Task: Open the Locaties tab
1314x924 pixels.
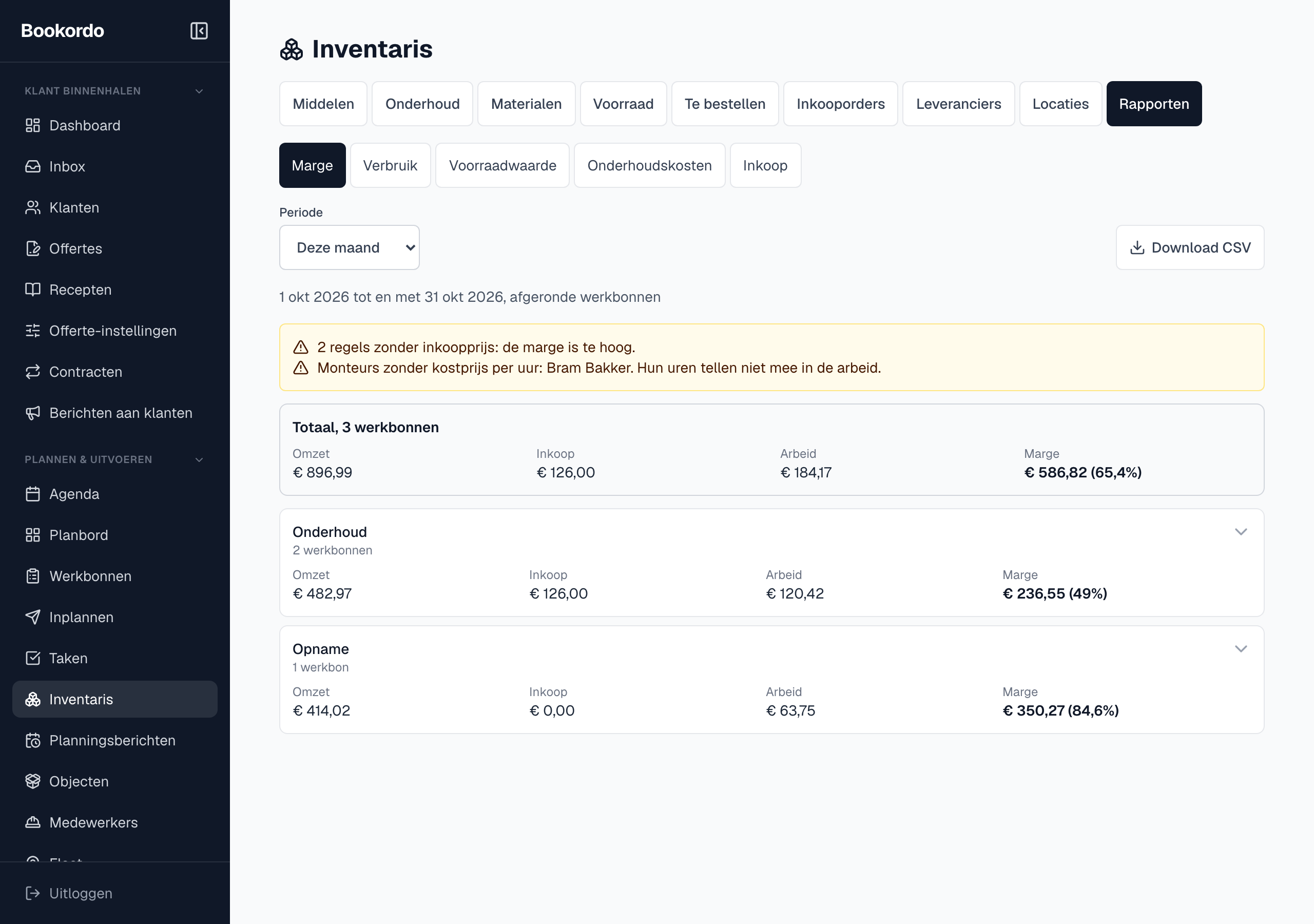Action: click(1060, 104)
